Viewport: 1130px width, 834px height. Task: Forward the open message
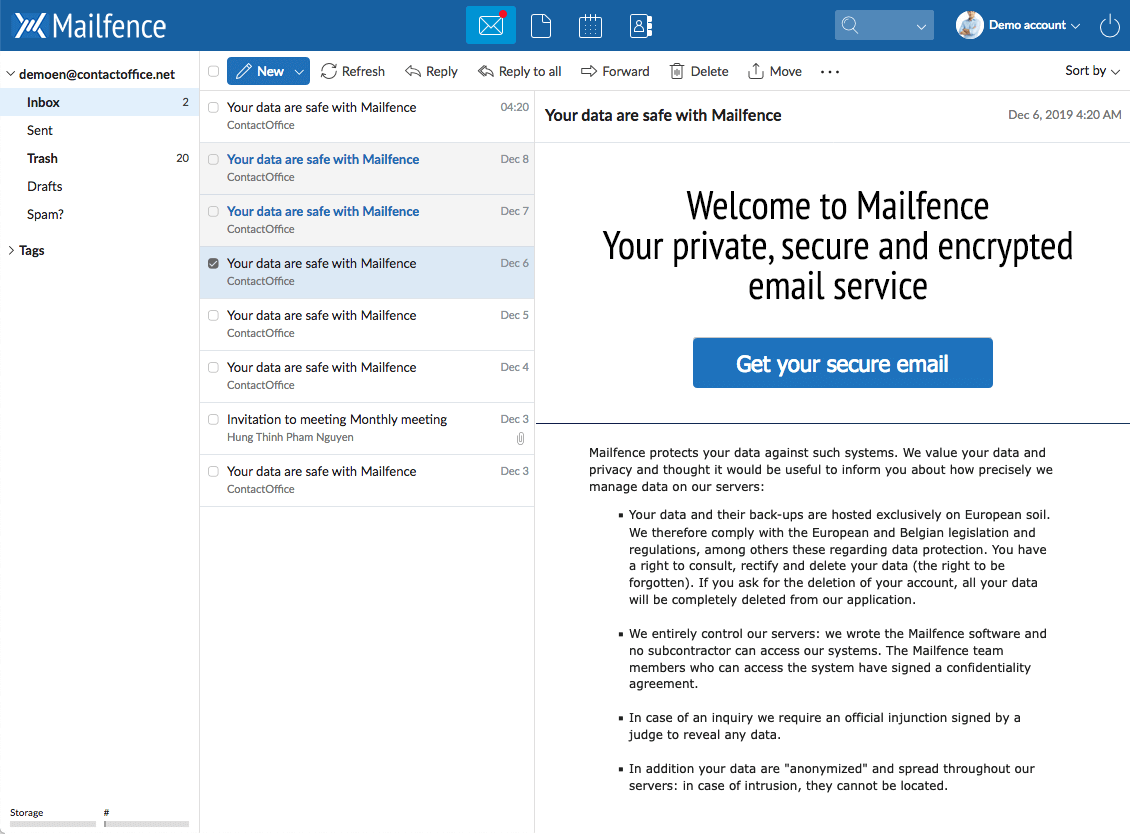[615, 71]
